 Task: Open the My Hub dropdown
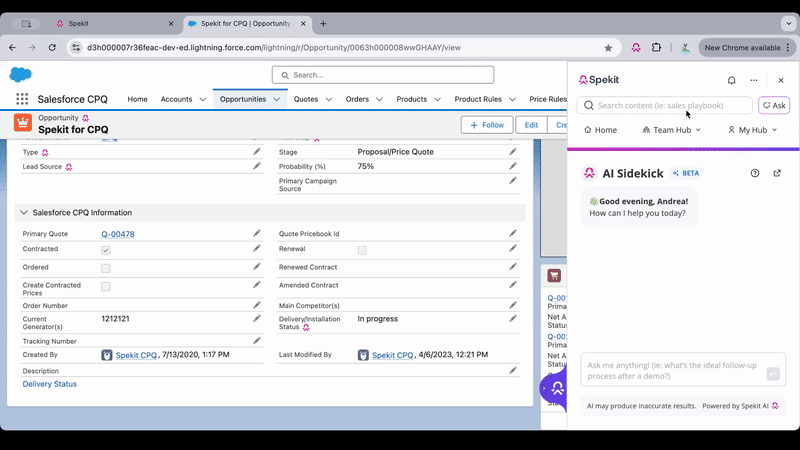pyautogui.click(x=752, y=130)
